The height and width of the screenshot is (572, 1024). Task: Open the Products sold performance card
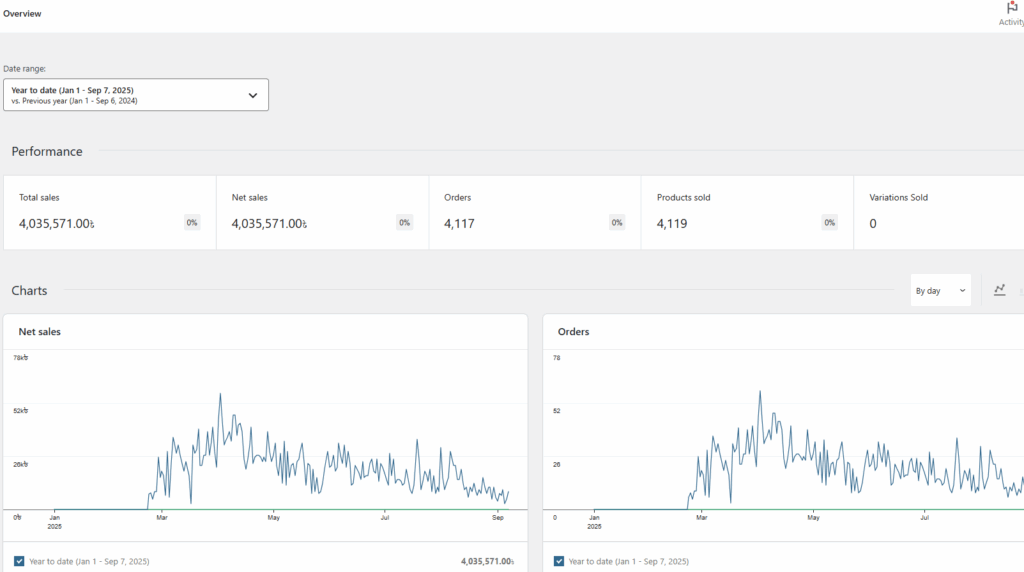(x=747, y=212)
